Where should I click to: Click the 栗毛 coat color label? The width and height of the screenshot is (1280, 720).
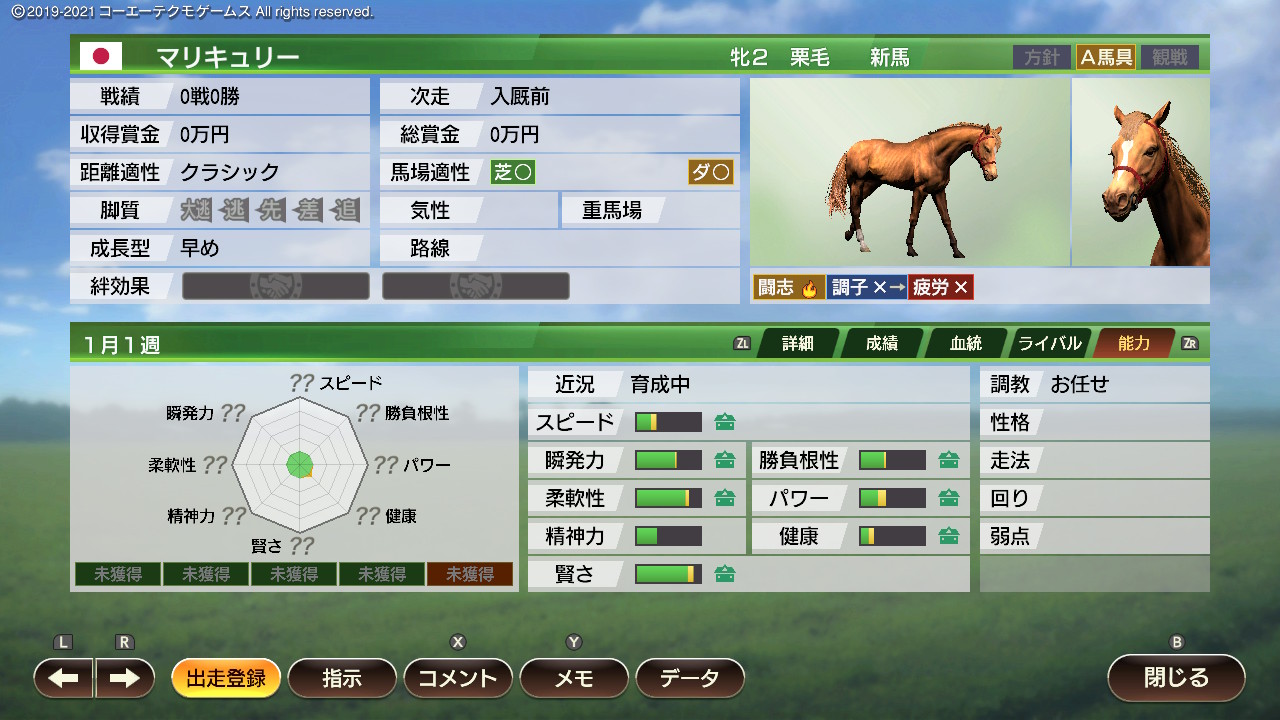tap(810, 57)
